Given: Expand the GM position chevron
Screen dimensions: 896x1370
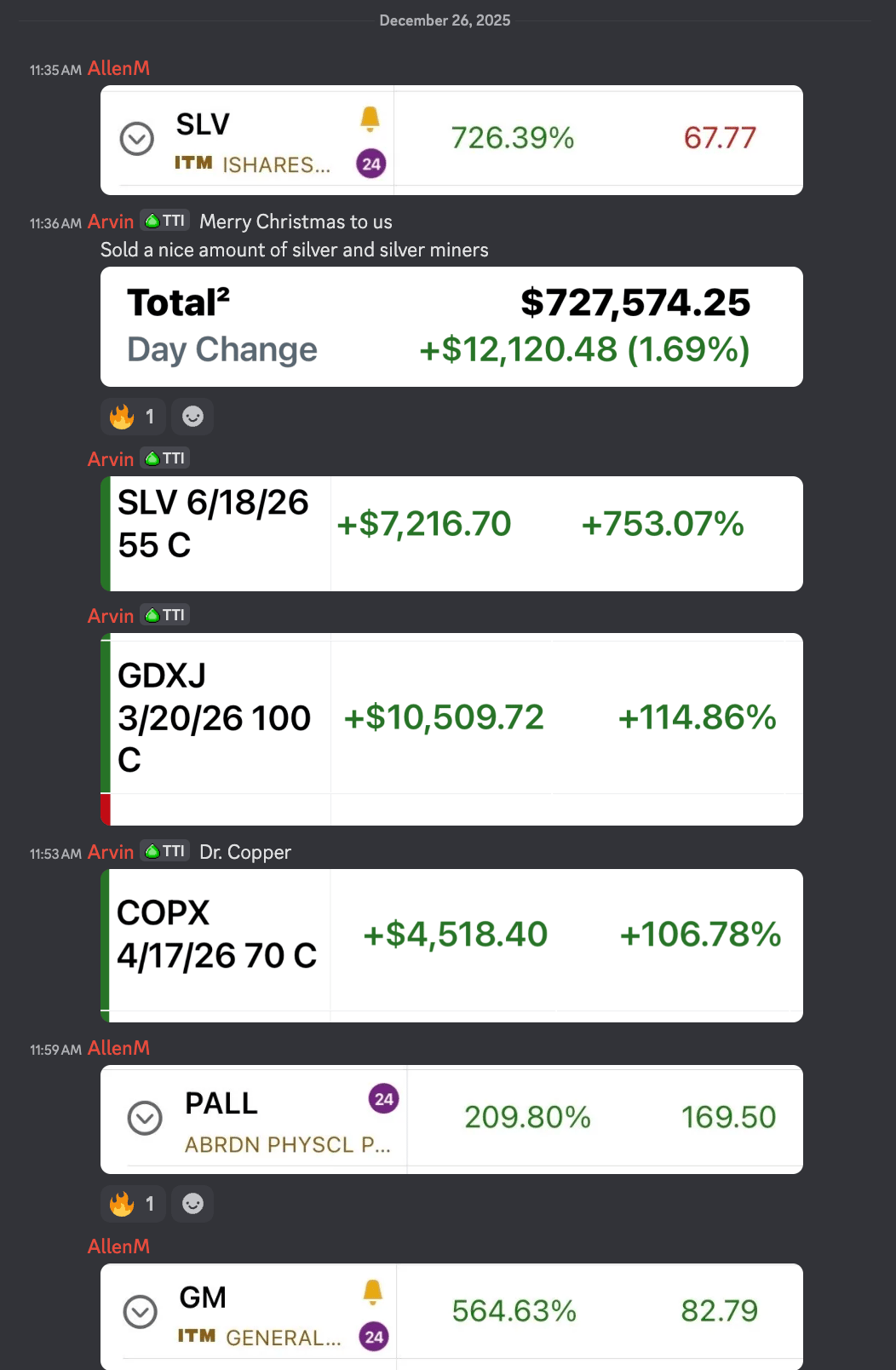Looking at the screenshot, I should [x=141, y=1312].
